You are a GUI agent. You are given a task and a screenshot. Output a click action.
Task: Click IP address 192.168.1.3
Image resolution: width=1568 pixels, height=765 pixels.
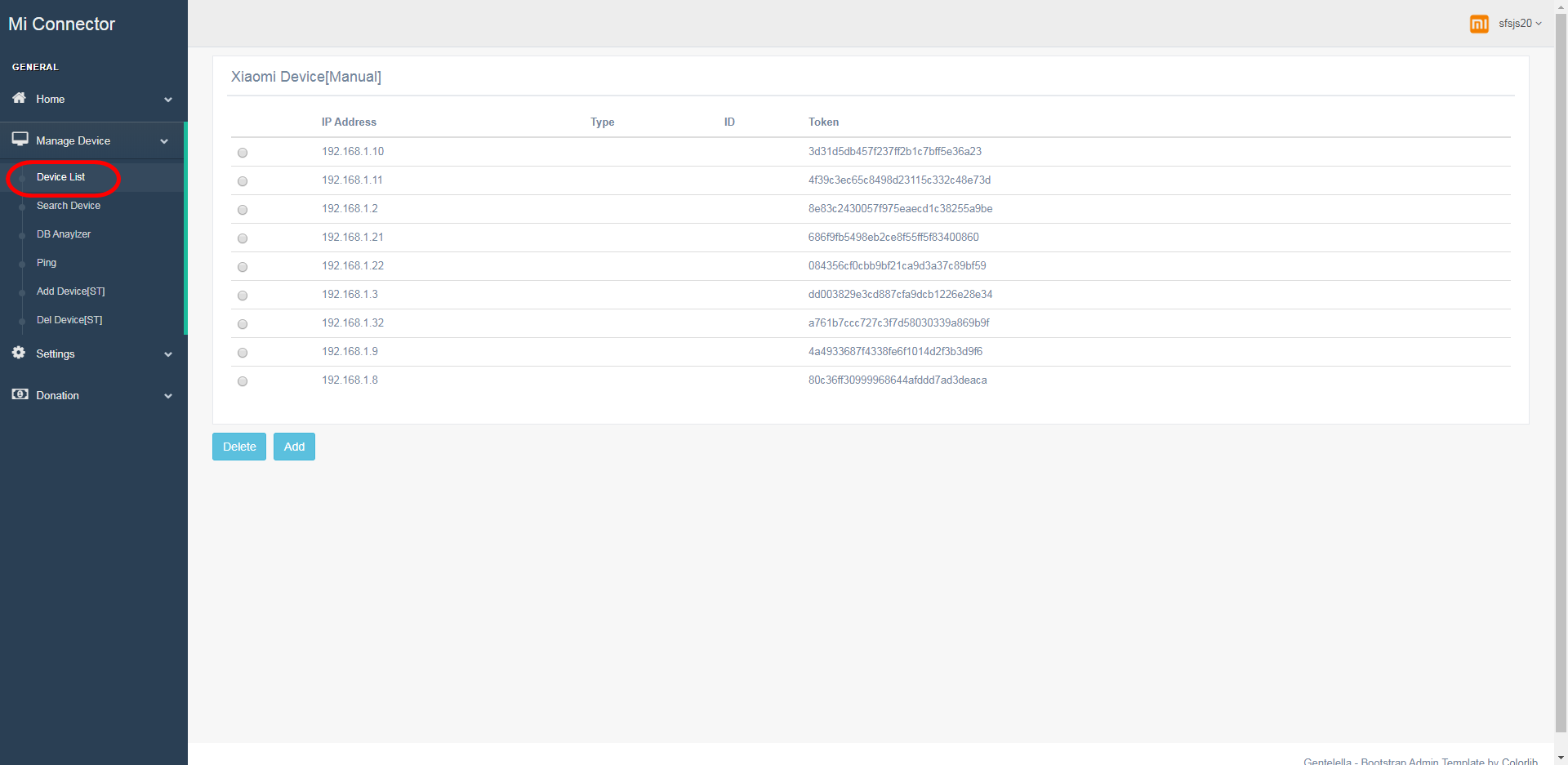pos(350,294)
